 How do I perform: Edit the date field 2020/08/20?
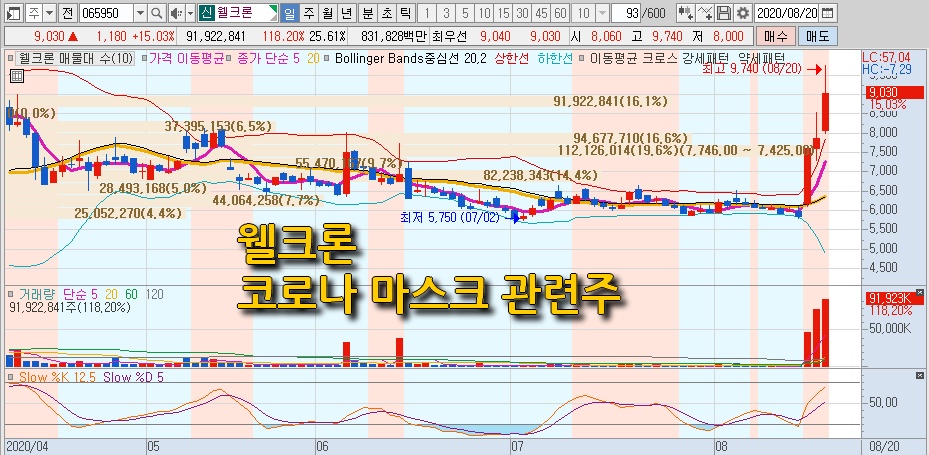[x=788, y=12]
